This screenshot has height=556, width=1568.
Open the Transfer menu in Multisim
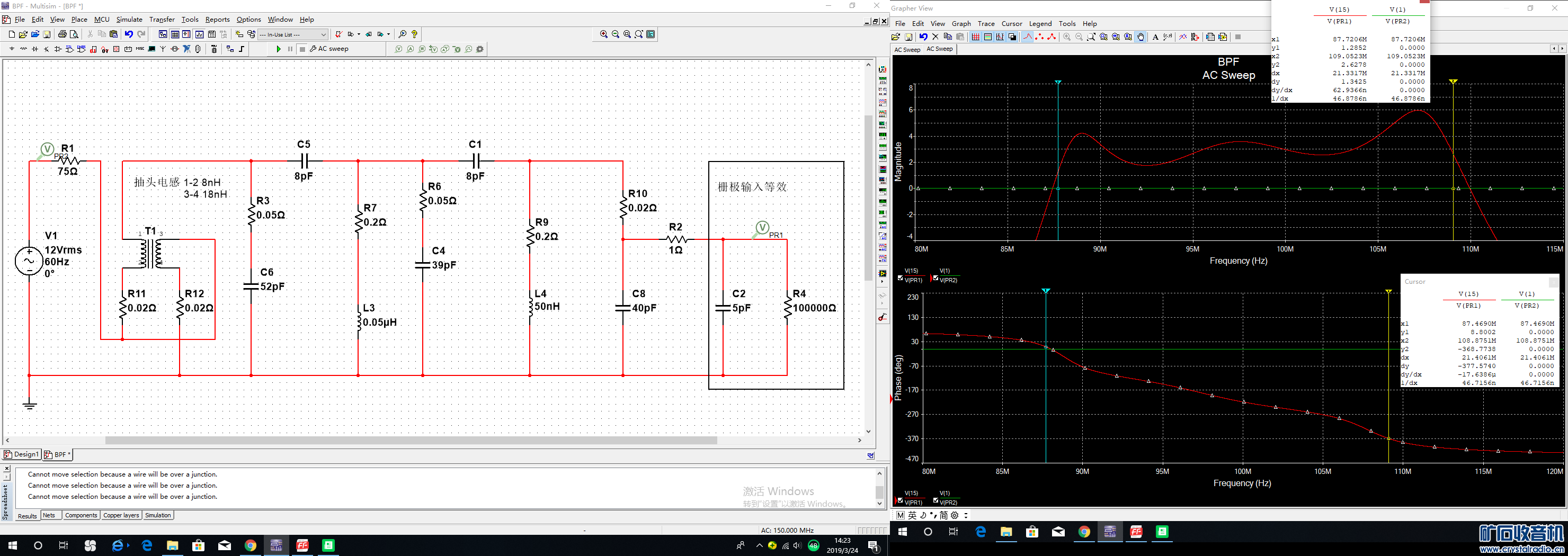click(162, 20)
